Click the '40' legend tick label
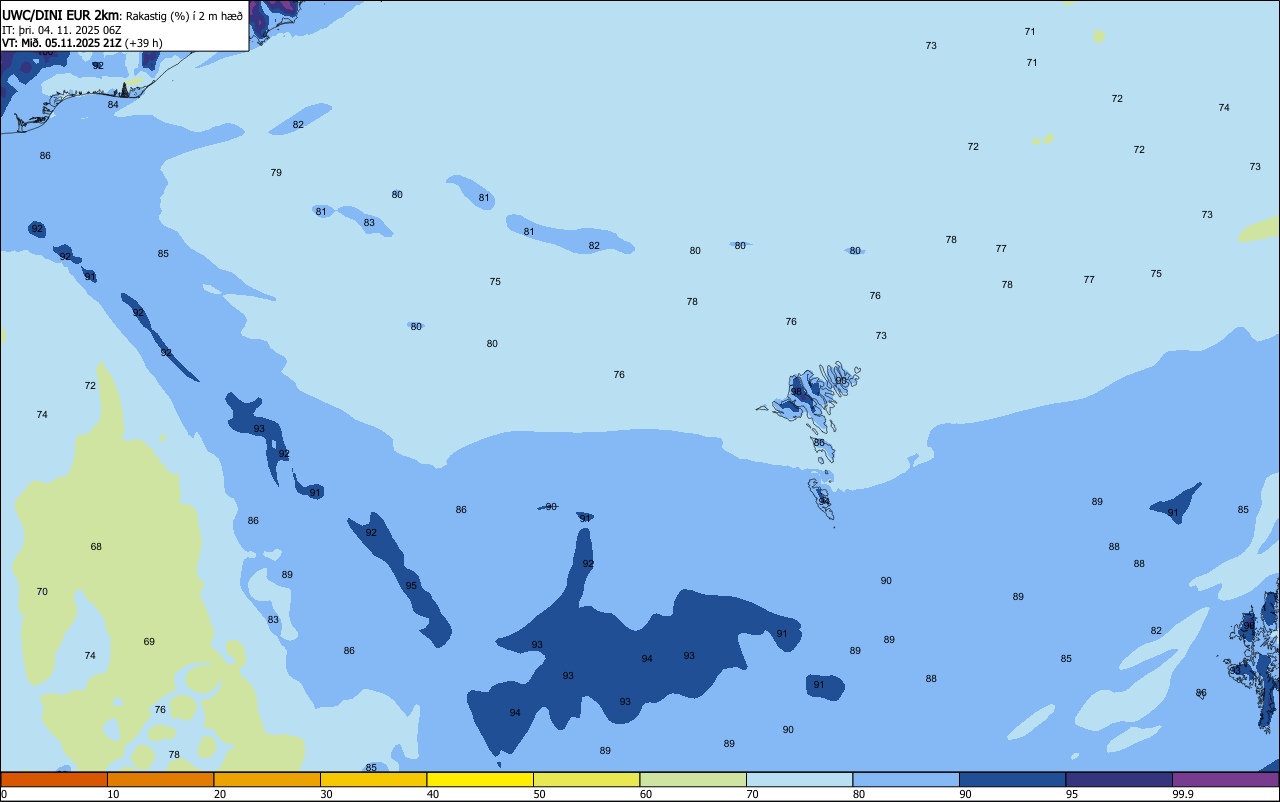The height and width of the screenshot is (802, 1280). tap(433, 794)
